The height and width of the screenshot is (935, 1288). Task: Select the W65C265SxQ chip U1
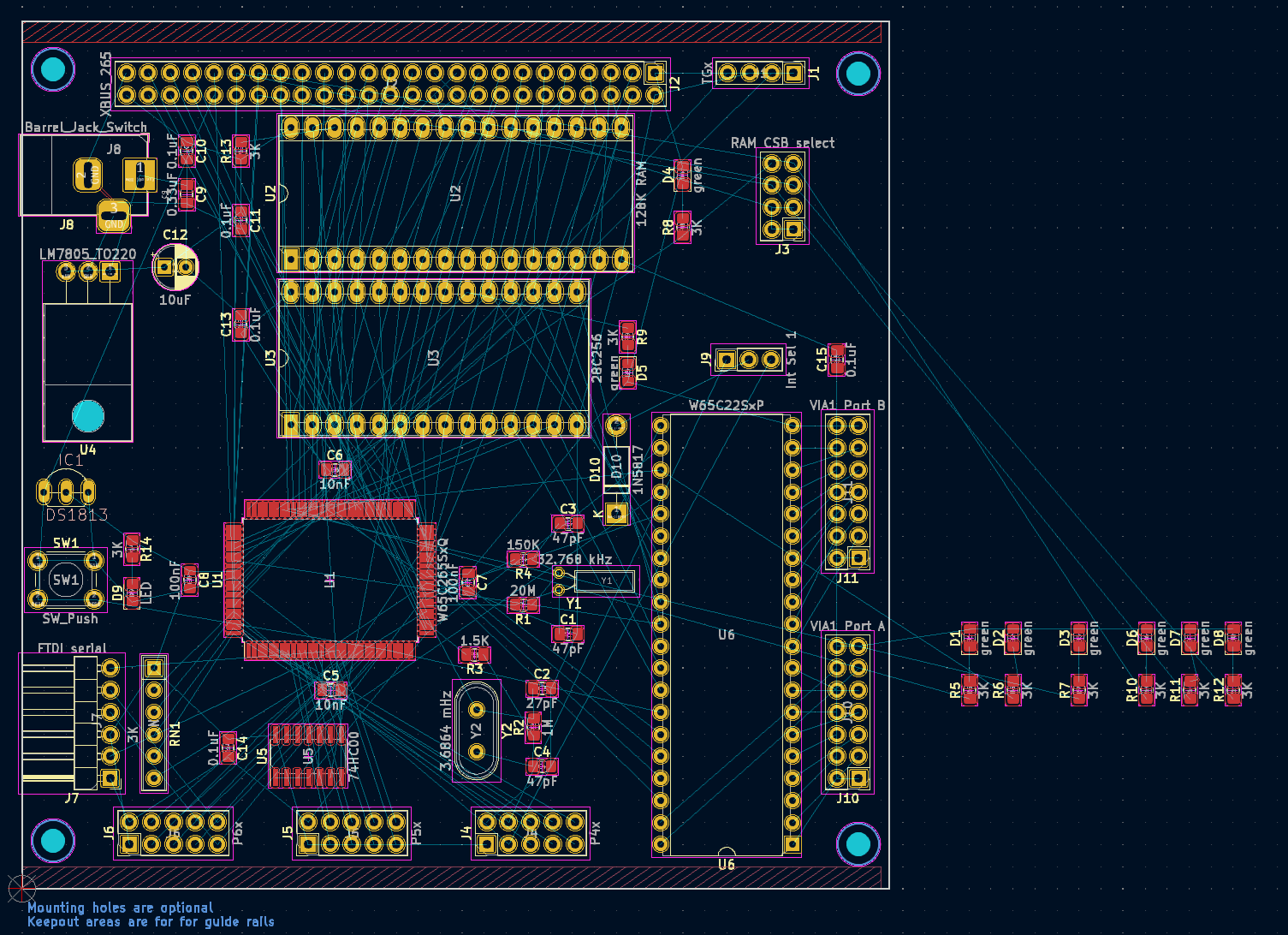pos(329,581)
